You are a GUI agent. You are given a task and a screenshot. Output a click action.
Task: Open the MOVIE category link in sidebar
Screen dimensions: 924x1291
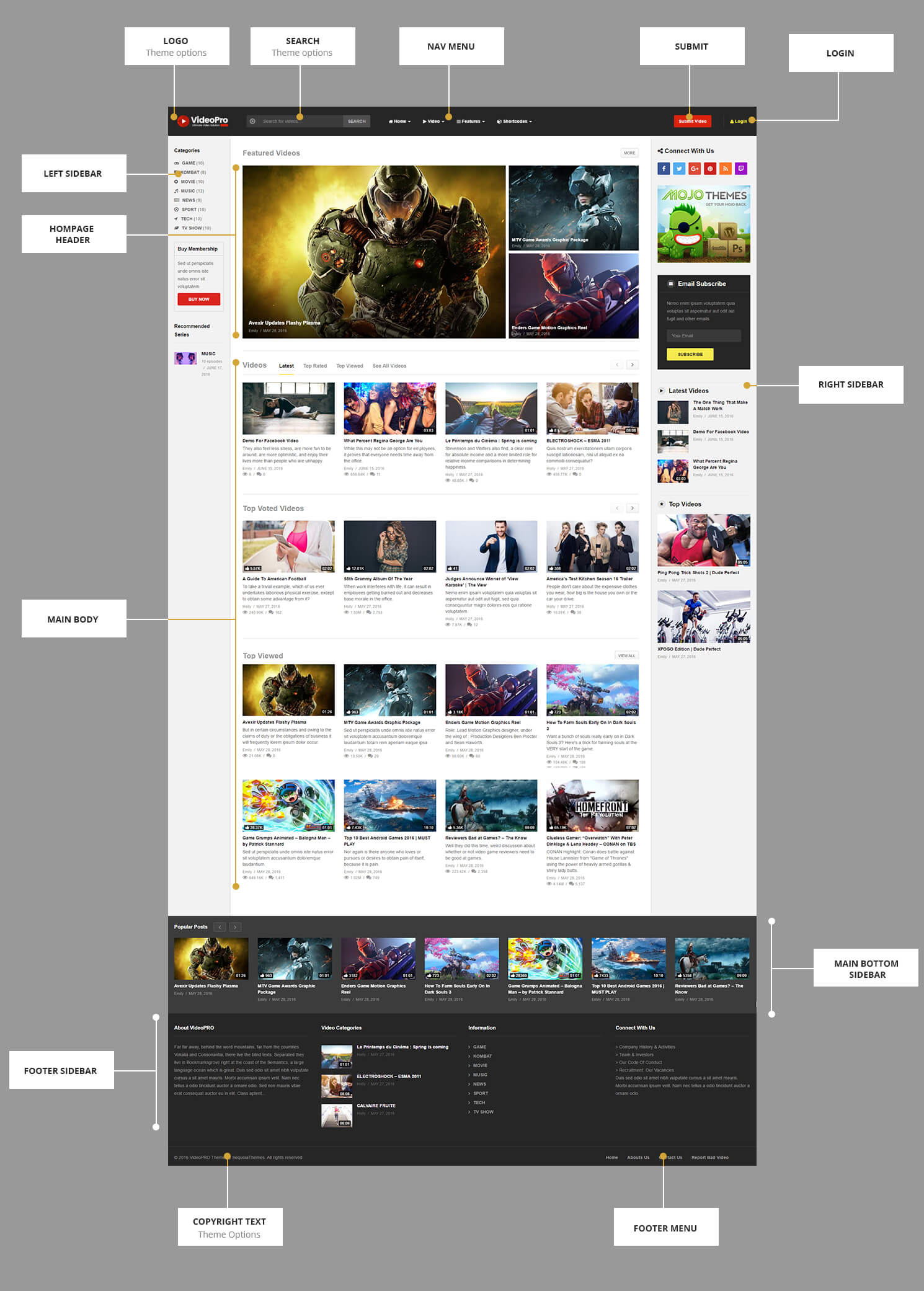point(188,182)
